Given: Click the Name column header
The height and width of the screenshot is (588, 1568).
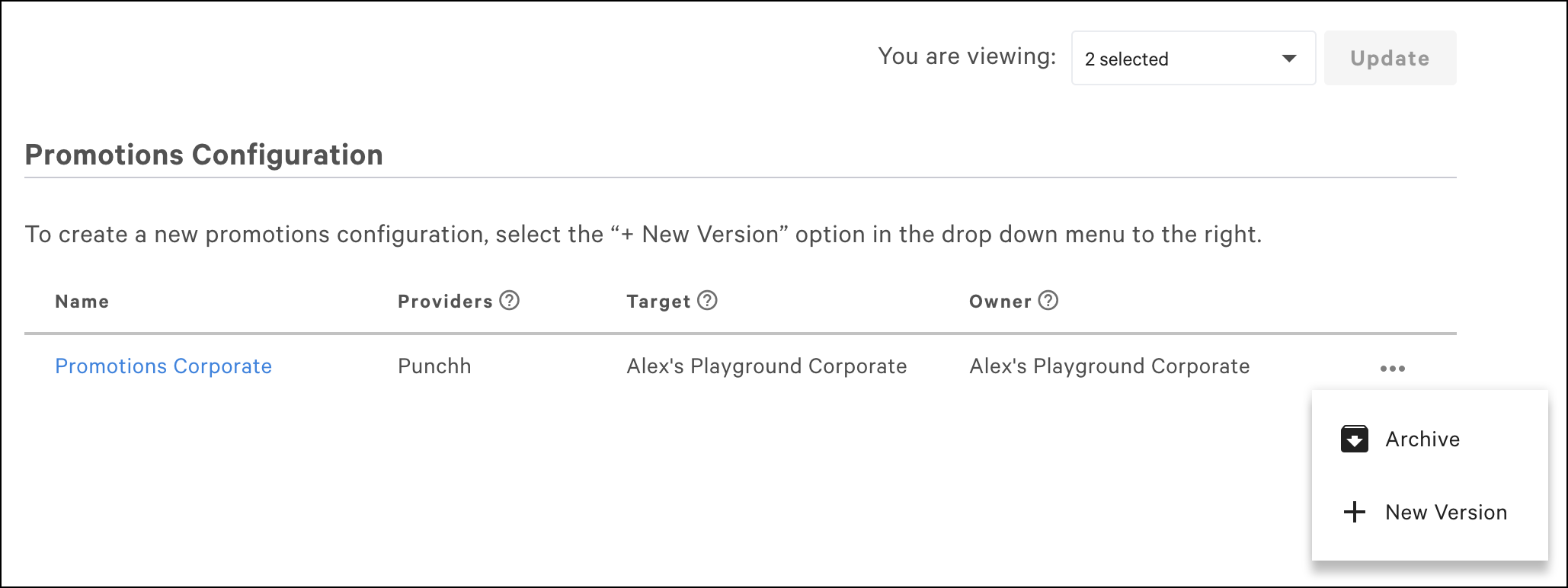Looking at the screenshot, I should coord(82,302).
